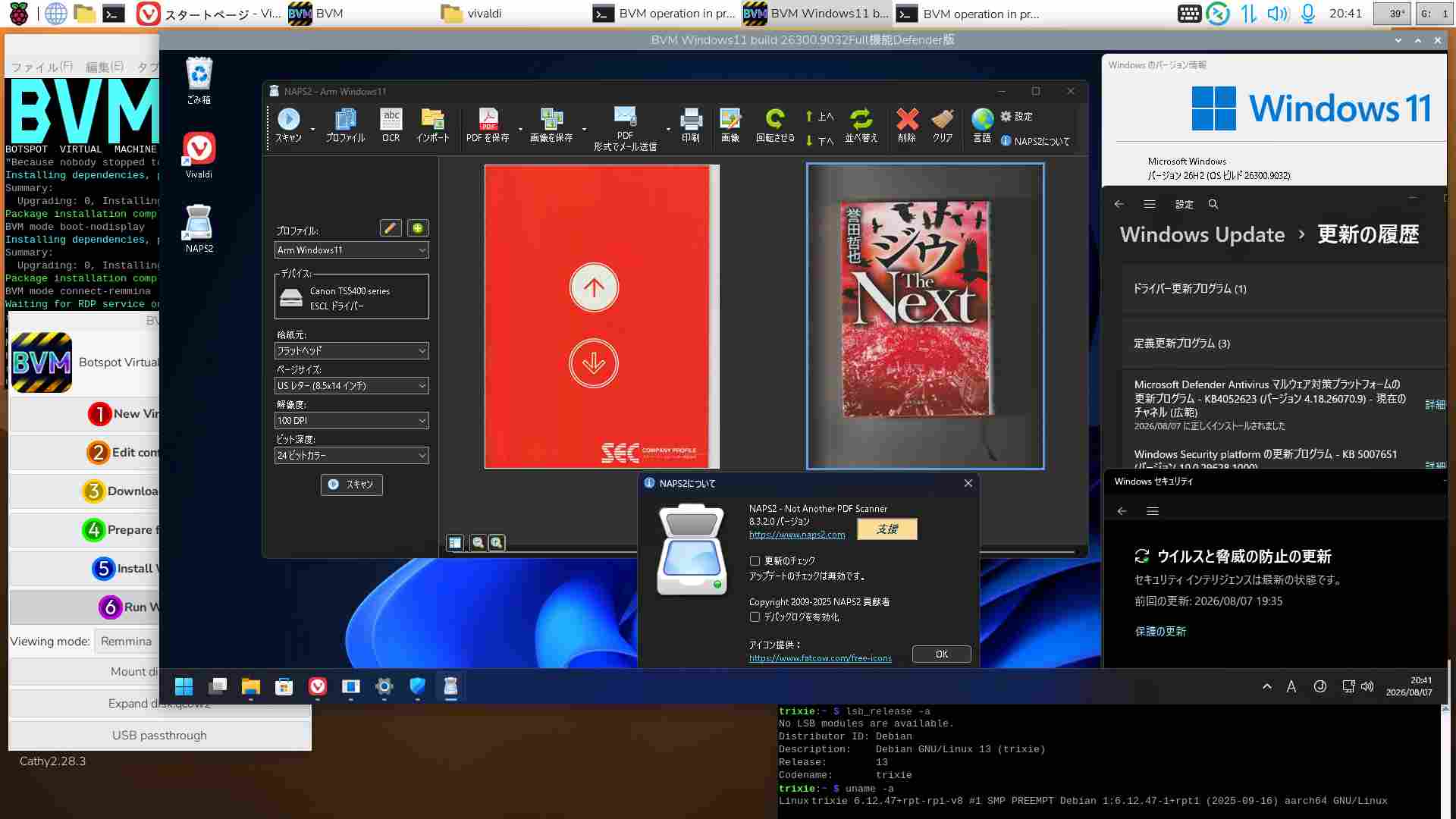Open the 編集(E) menu
1456x819 pixels.
pyautogui.click(x=105, y=67)
